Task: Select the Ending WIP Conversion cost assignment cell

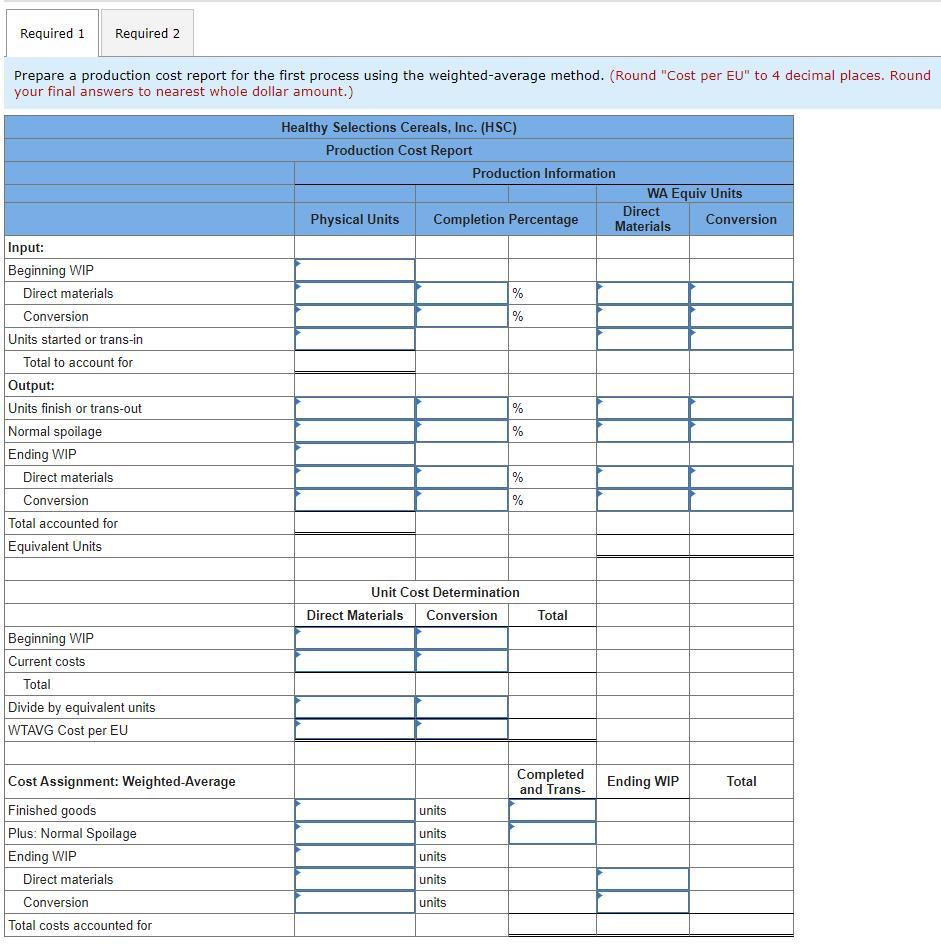Action: (x=641, y=901)
